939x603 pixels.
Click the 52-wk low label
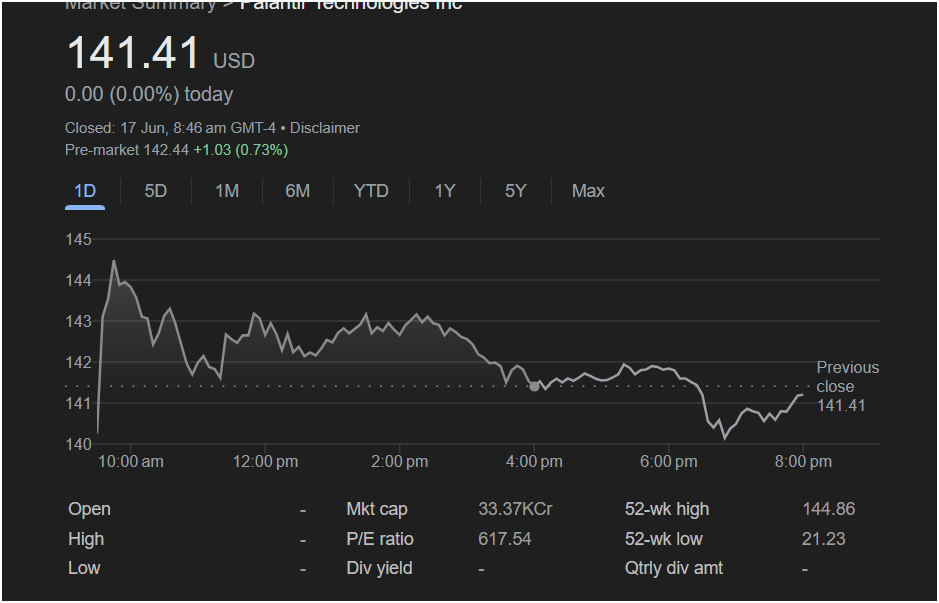click(x=664, y=539)
